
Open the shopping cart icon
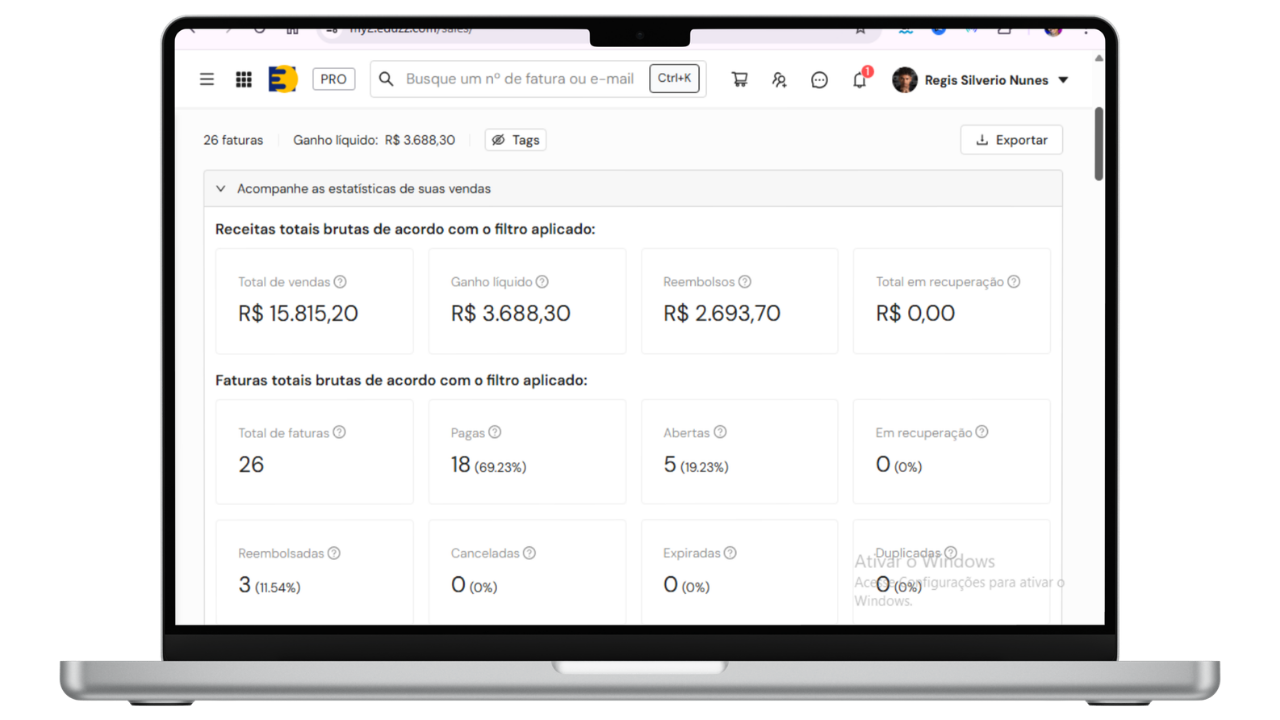(x=739, y=80)
